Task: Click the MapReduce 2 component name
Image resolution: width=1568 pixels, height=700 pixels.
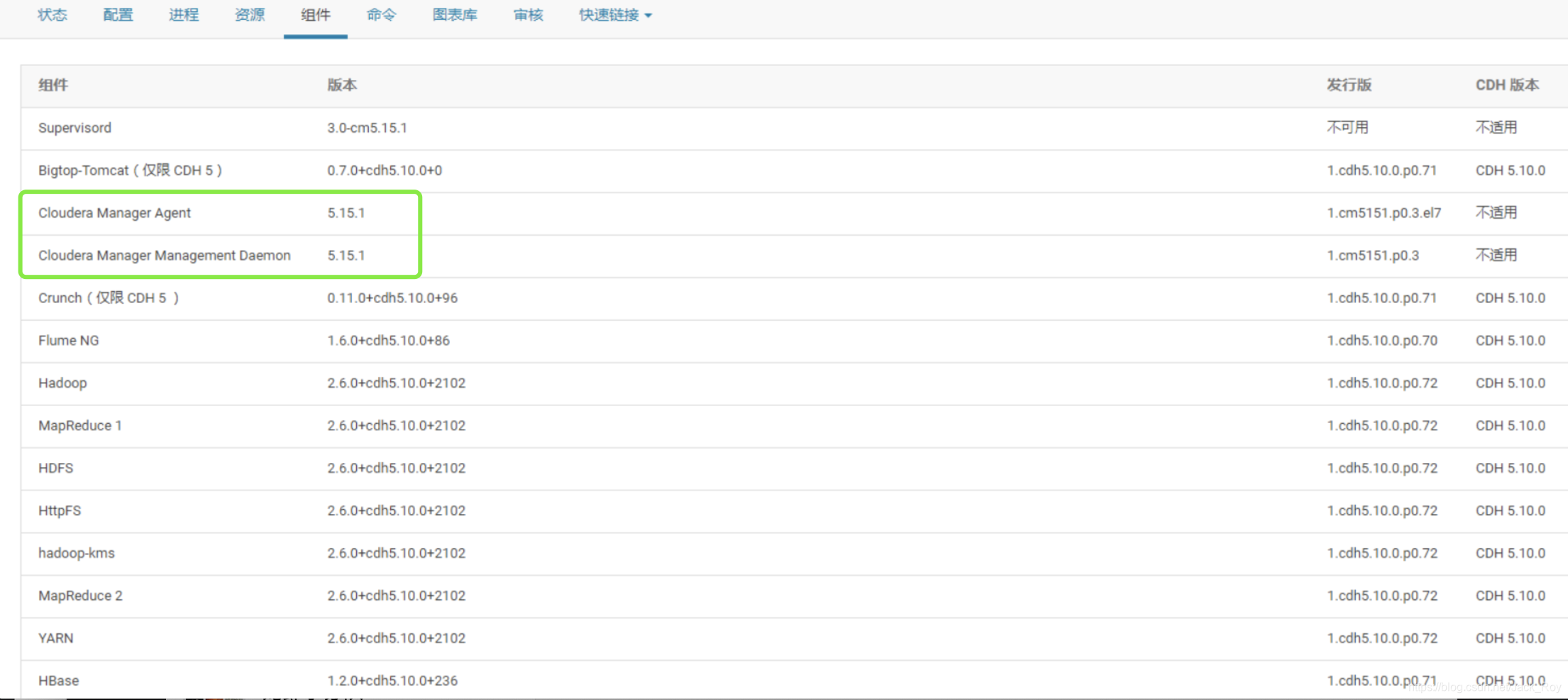Action: (x=80, y=596)
